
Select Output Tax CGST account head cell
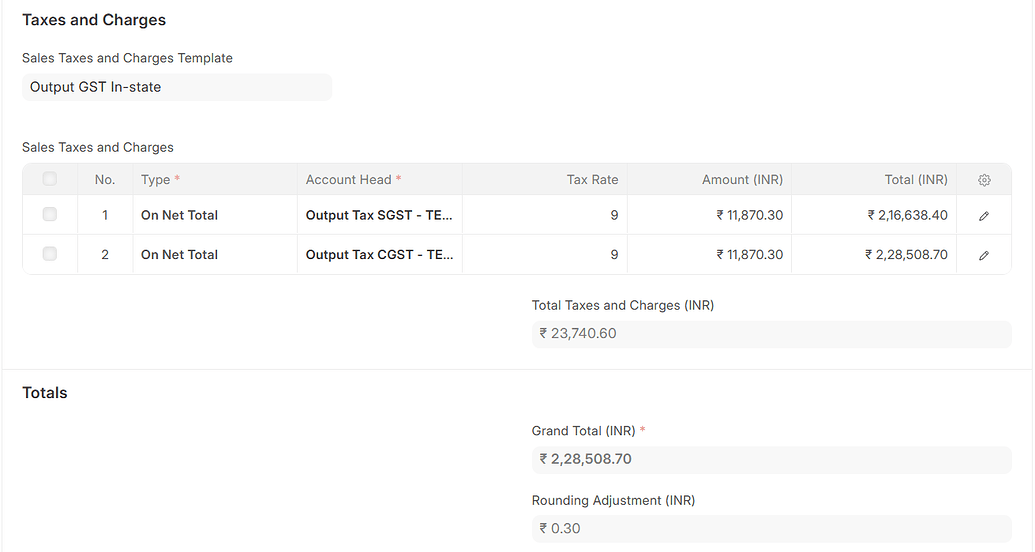click(x=380, y=254)
